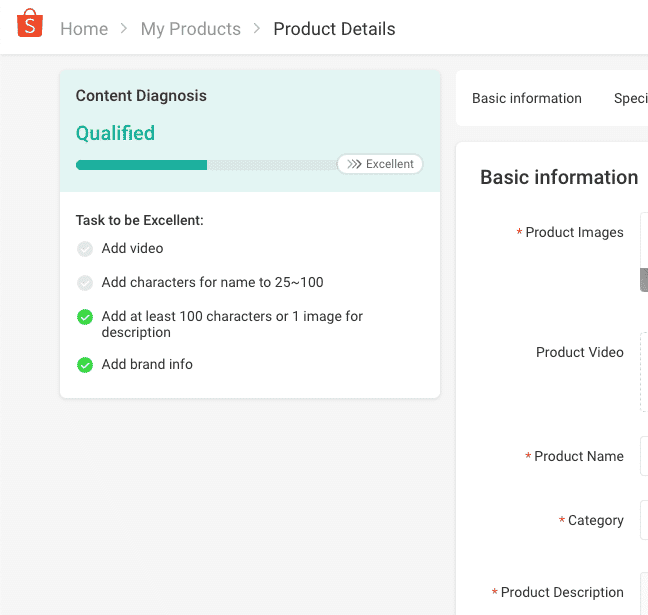Click the Shopee logo icon
648x615 pixels.
point(31,24)
